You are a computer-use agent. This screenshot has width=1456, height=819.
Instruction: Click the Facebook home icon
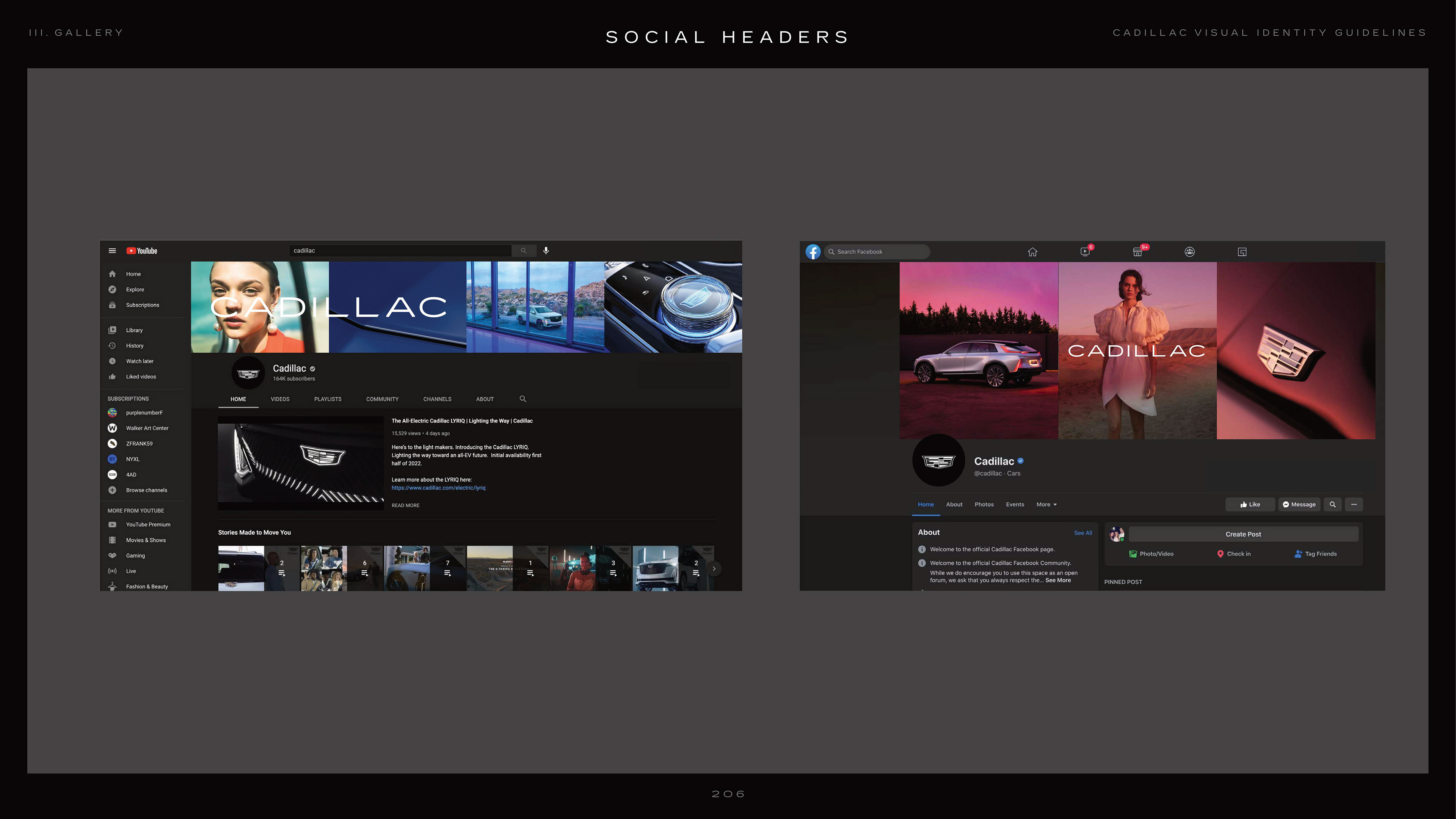pos(1032,252)
